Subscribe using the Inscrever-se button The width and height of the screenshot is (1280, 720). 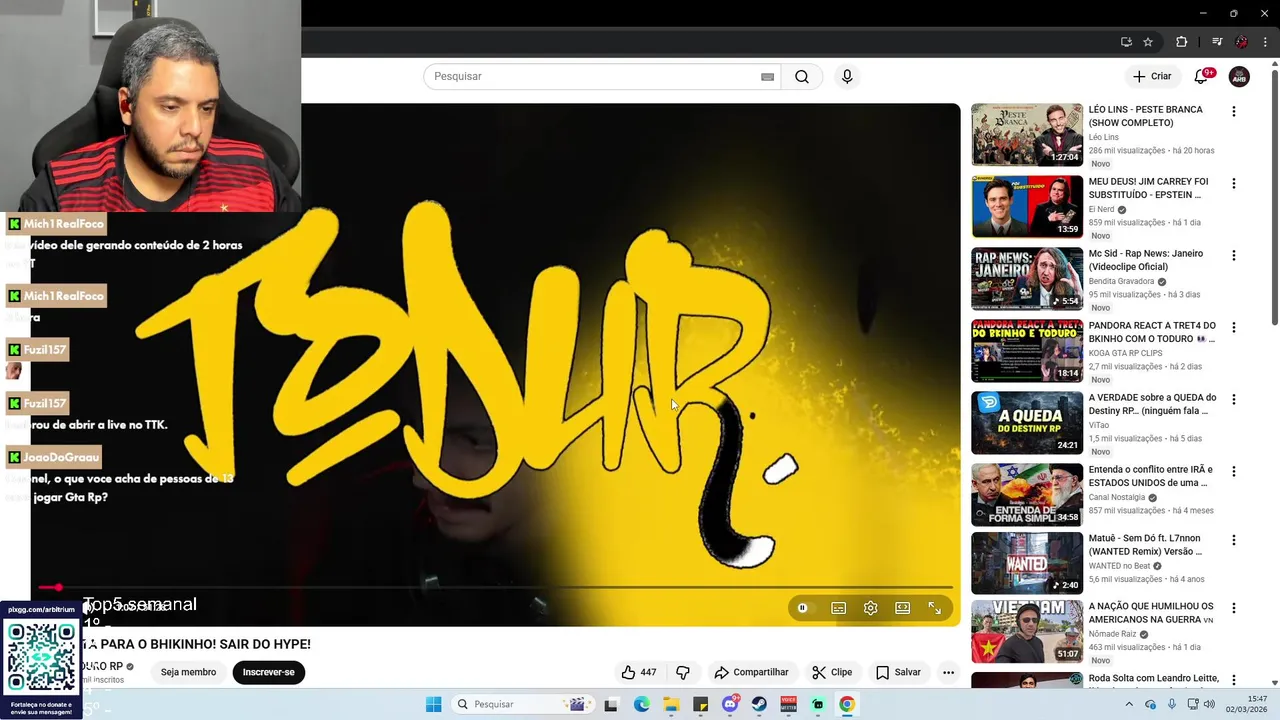(268, 672)
